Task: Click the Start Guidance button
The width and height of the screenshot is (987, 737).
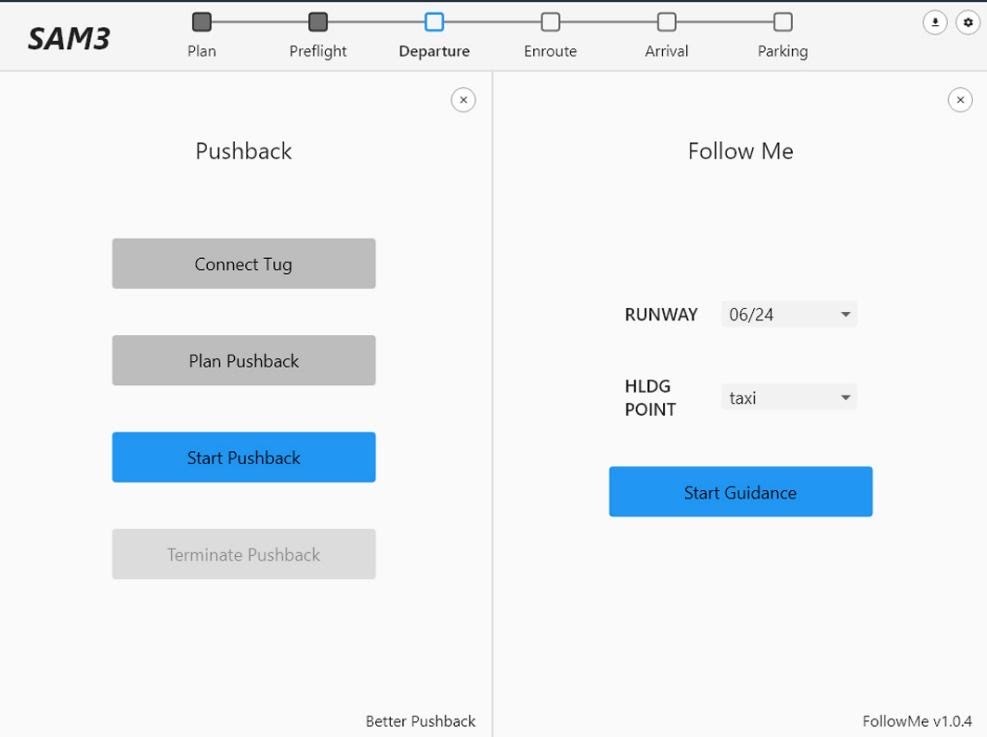Action: pyautogui.click(x=740, y=492)
